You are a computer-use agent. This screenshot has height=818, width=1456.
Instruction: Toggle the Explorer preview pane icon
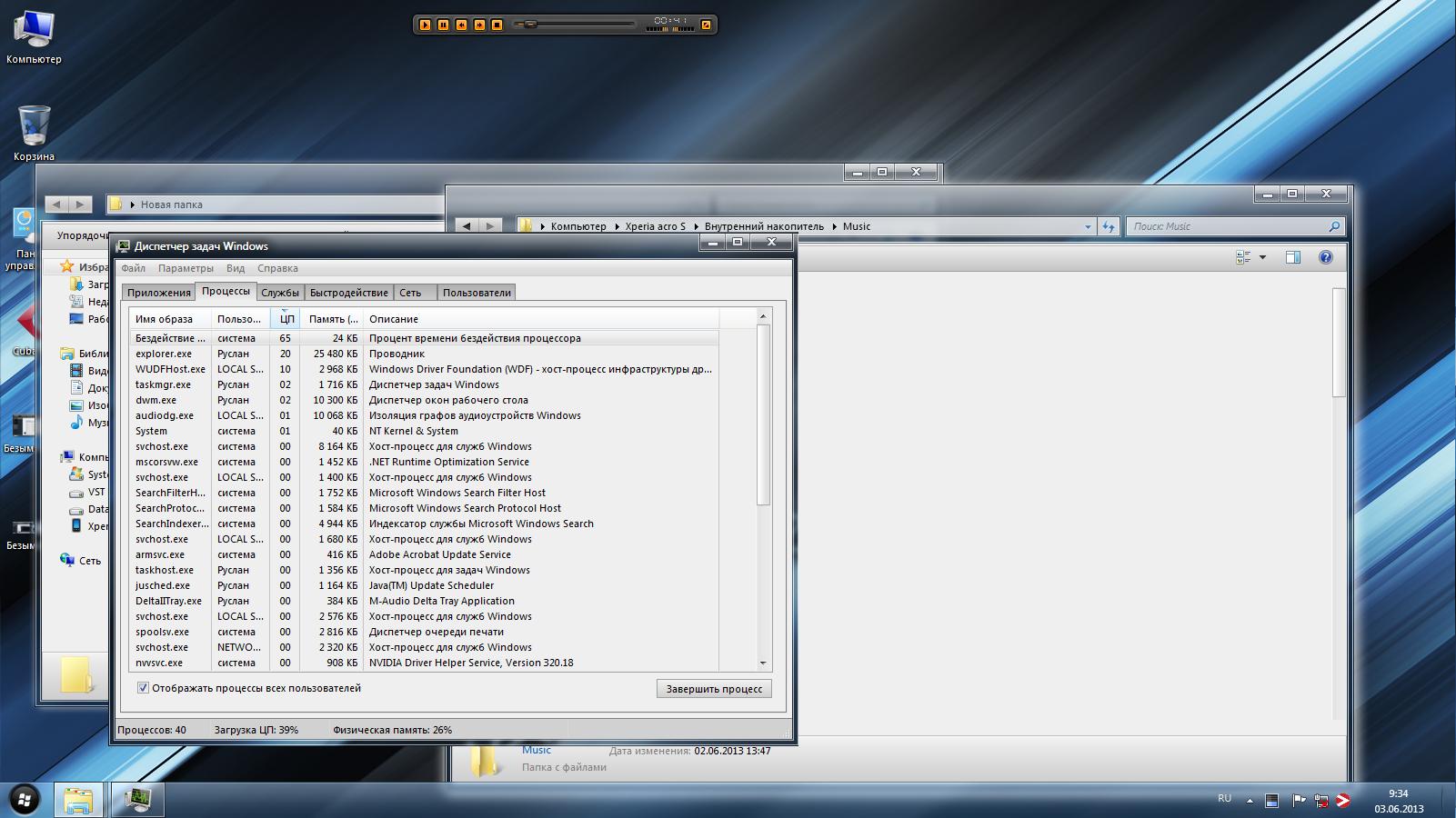(1292, 257)
